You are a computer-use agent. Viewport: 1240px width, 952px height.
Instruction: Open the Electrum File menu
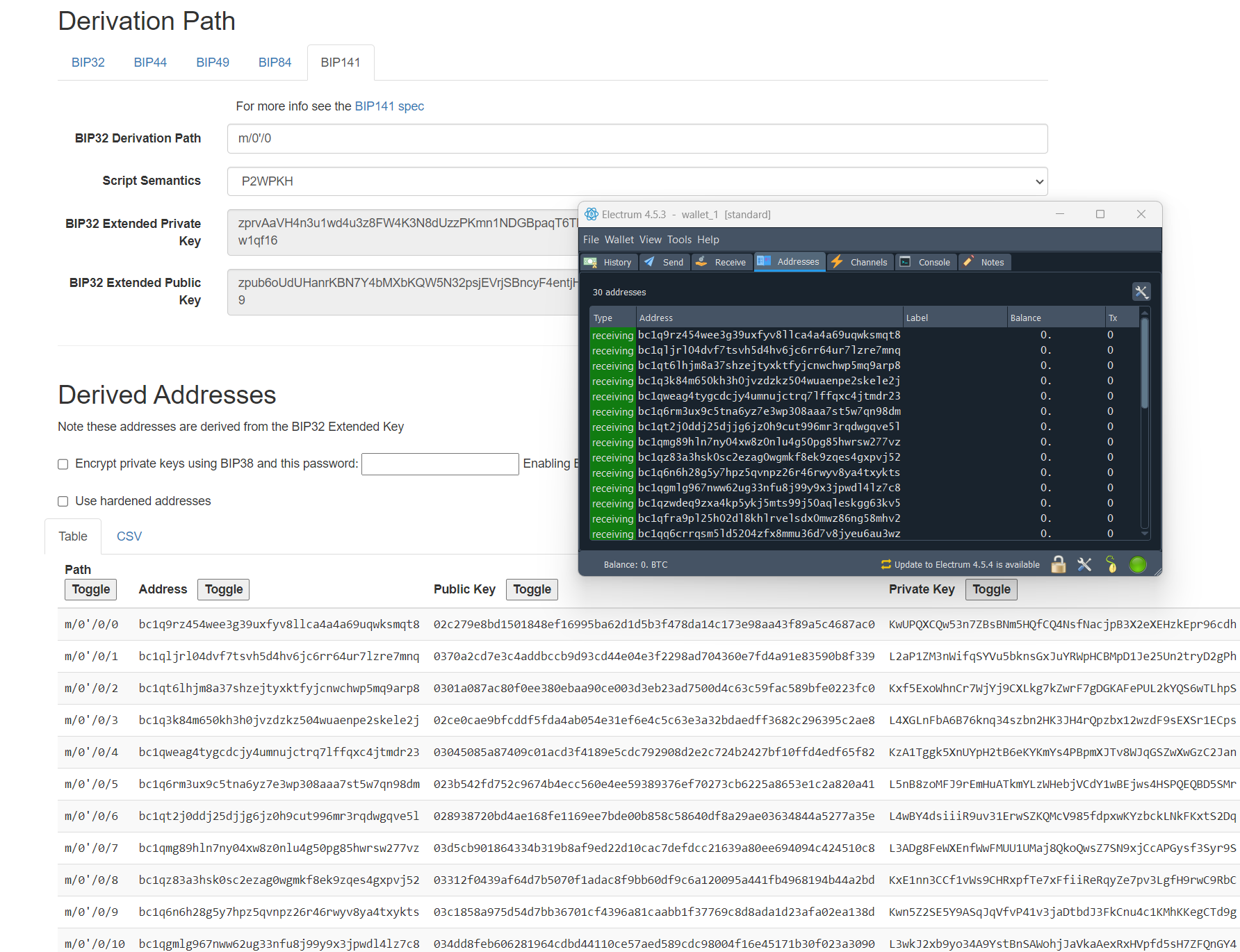591,240
